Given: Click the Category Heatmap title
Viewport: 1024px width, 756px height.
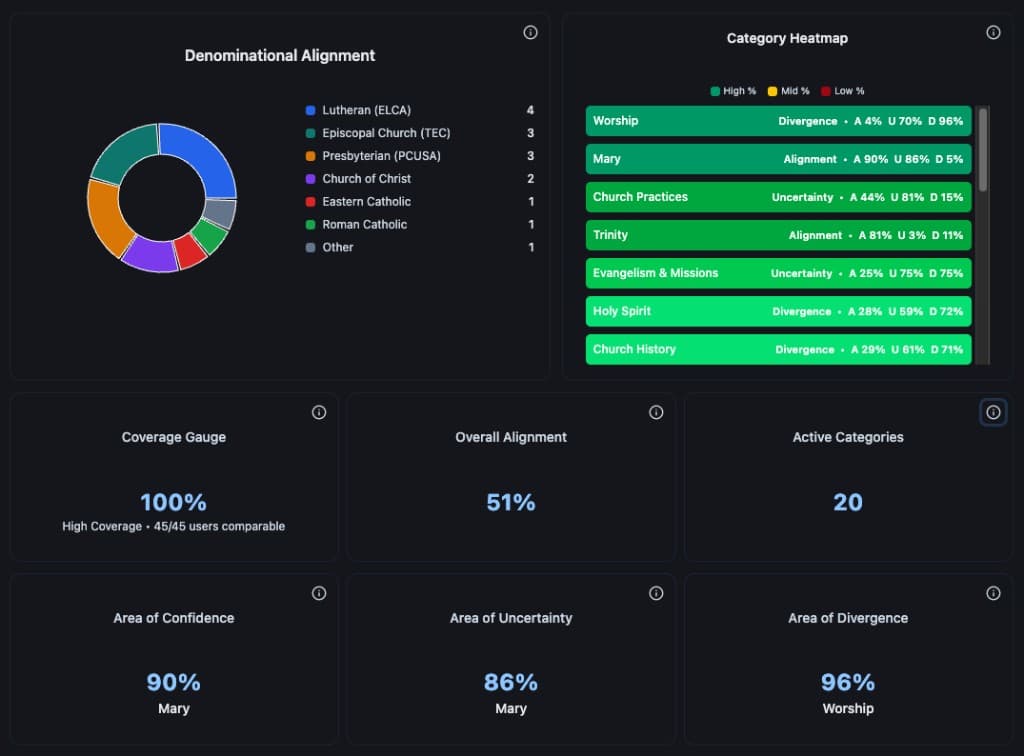Looking at the screenshot, I should 787,39.
